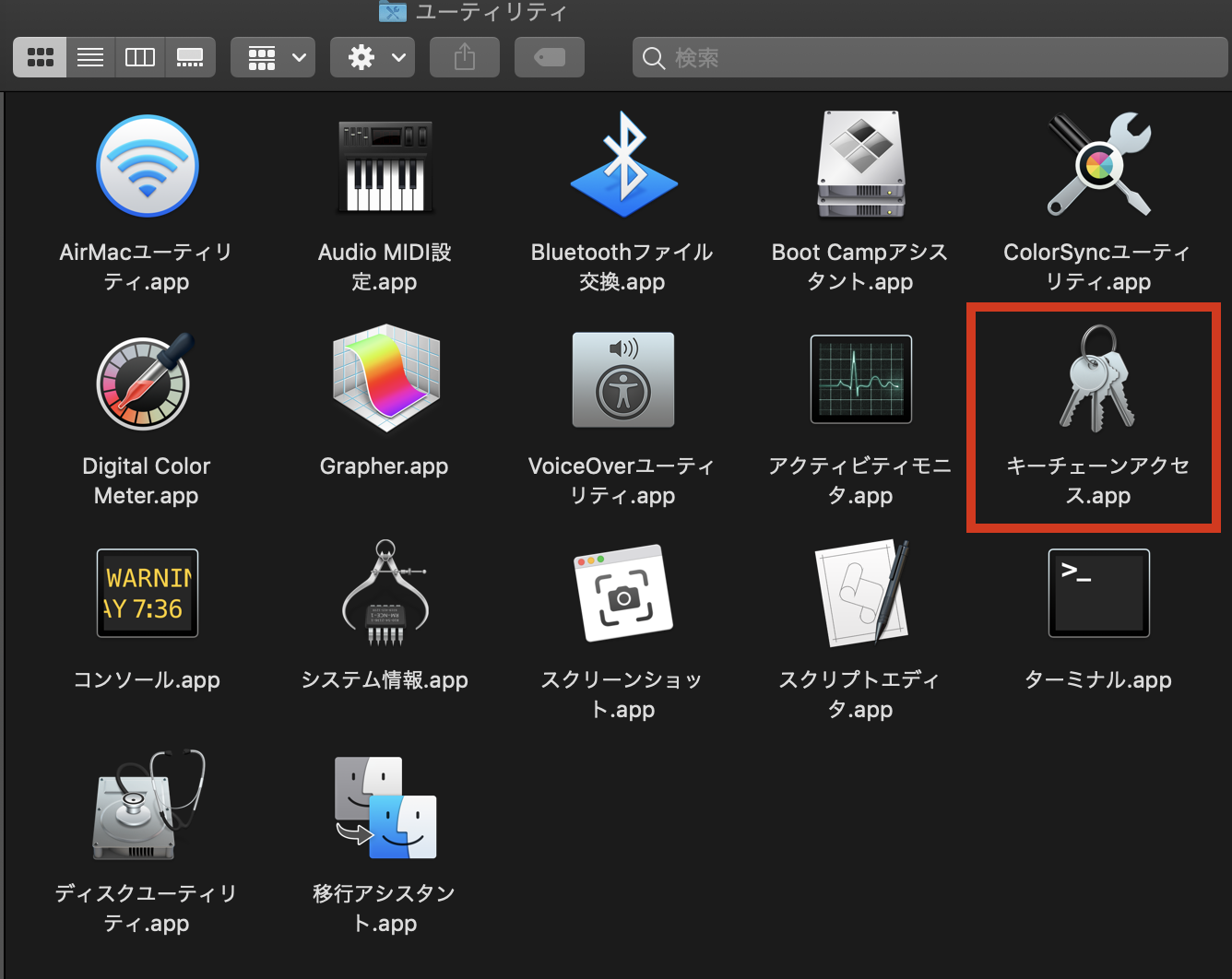Click the Share toolbar button

pyautogui.click(x=465, y=58)
